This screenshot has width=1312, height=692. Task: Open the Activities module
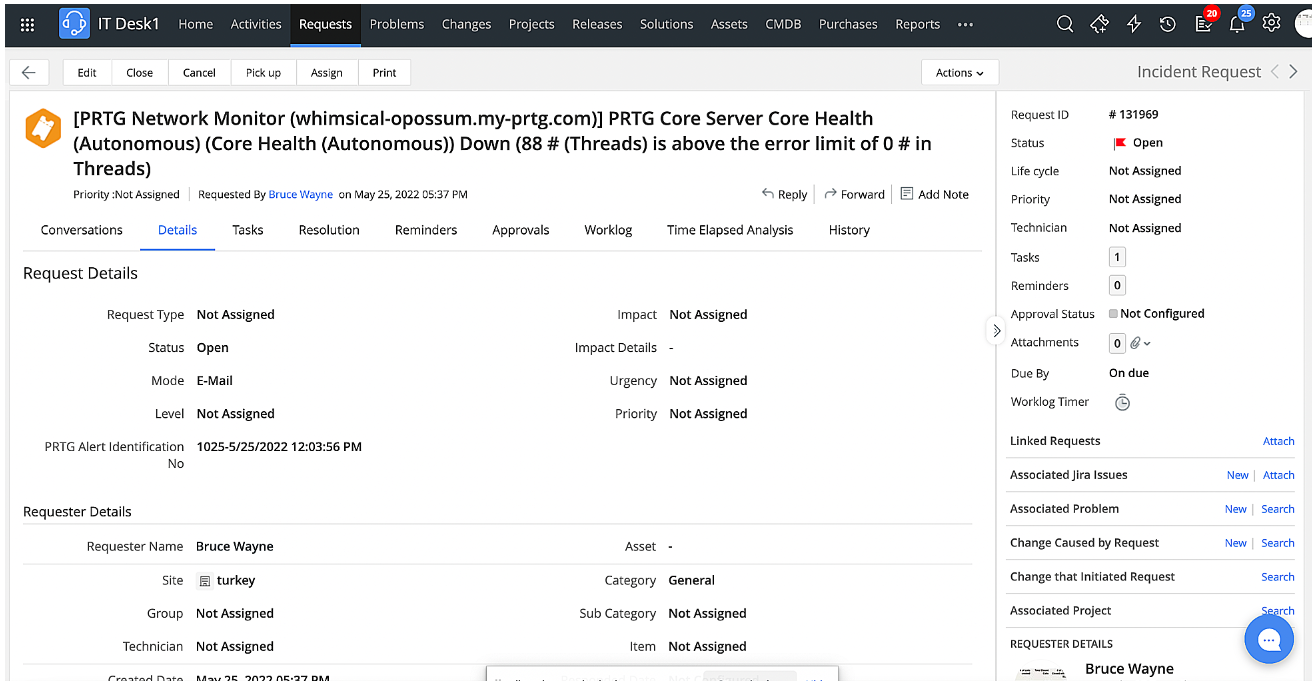click(256, 24)
